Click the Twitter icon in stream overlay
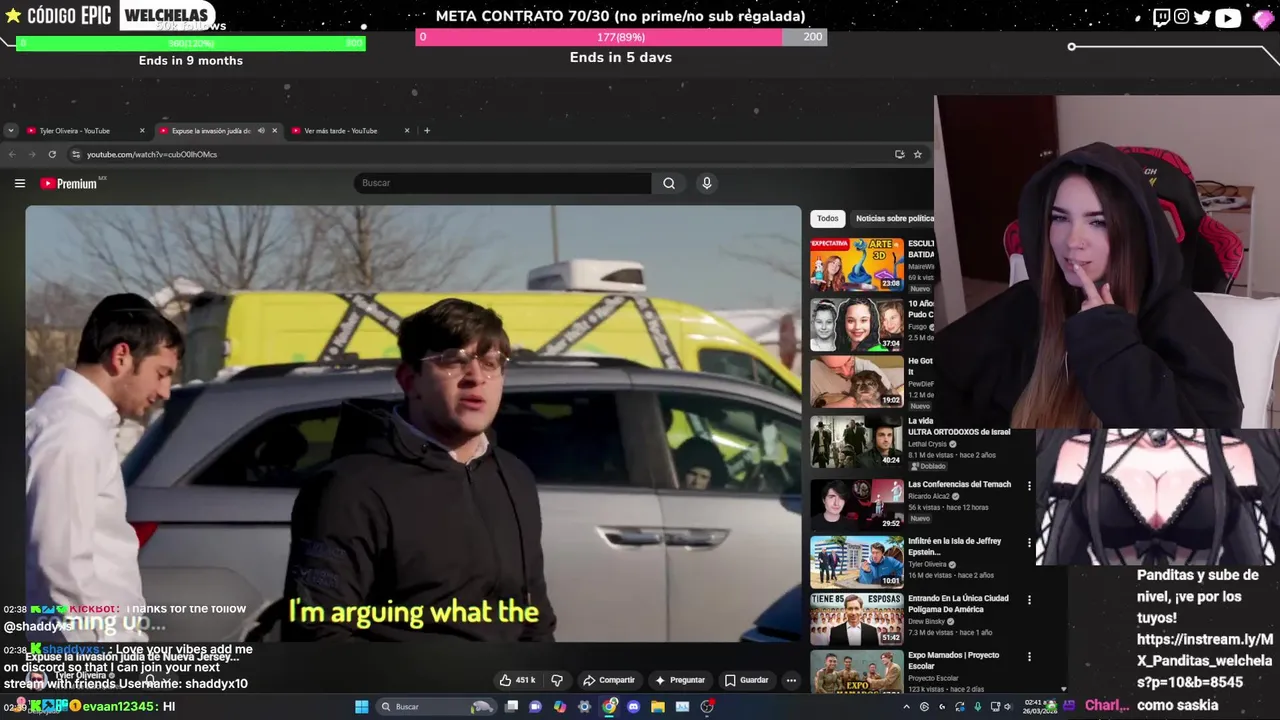This screenshot has width=1280, height=720. tap(1202, 17)
